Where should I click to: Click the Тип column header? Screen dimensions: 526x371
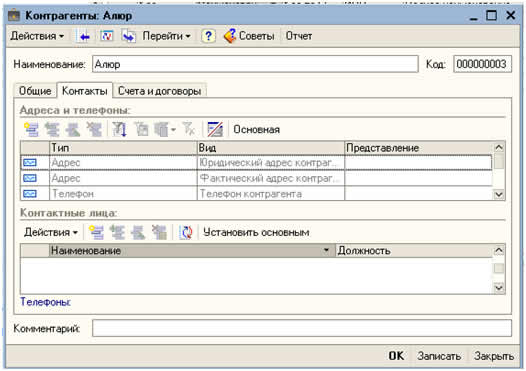click(x=123, y=148)
